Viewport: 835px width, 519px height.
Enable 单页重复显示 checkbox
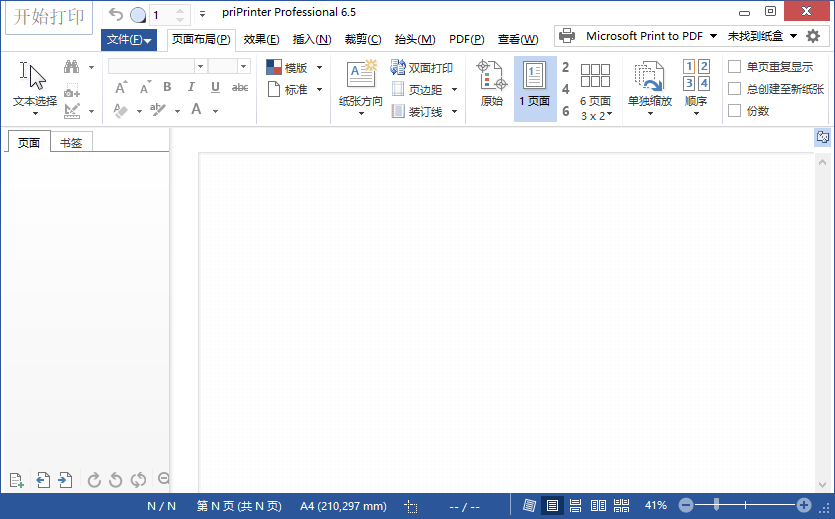pos(734,67)
